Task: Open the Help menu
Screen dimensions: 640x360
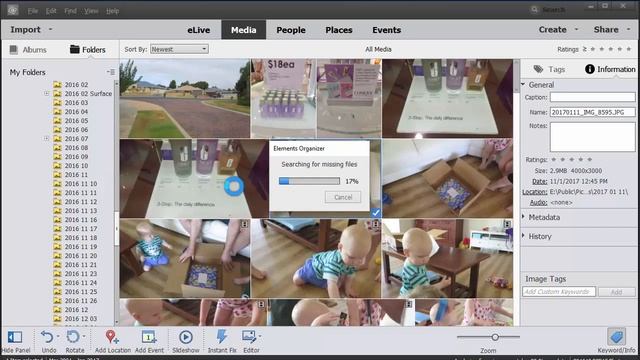Action: (x=113, y=11)
